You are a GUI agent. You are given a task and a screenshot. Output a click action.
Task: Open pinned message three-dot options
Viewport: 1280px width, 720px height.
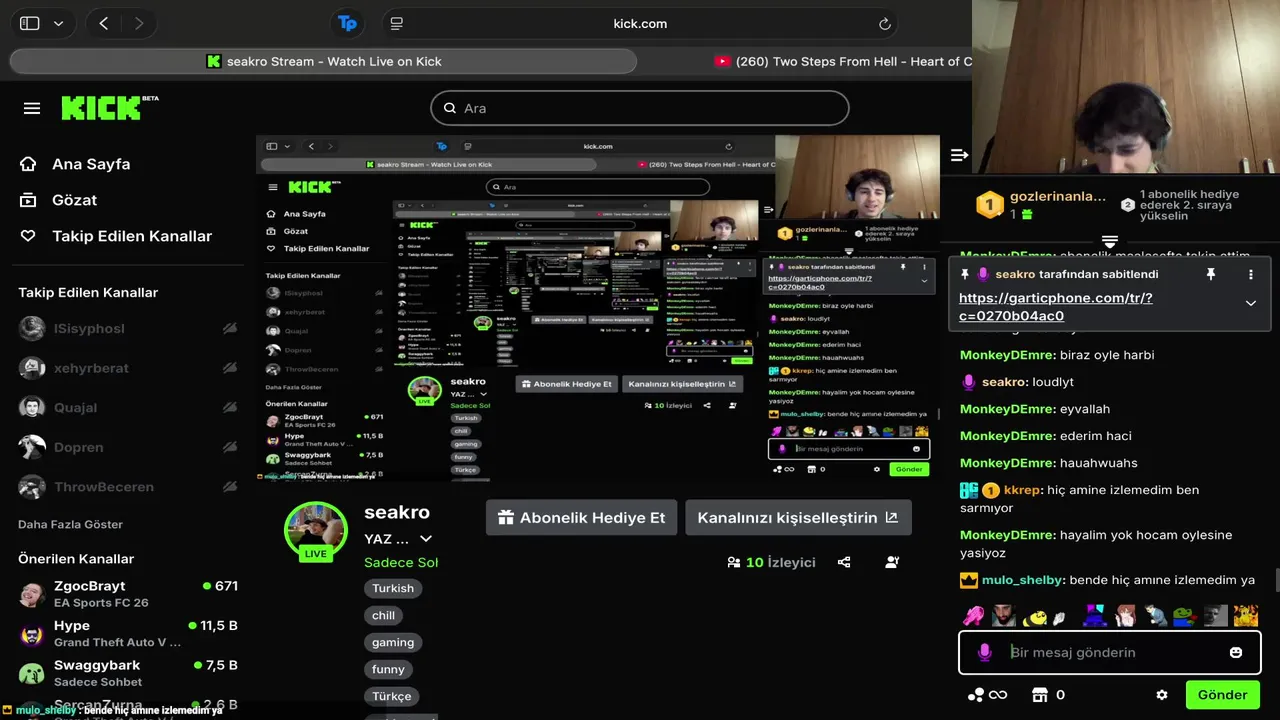(1250, 274)
